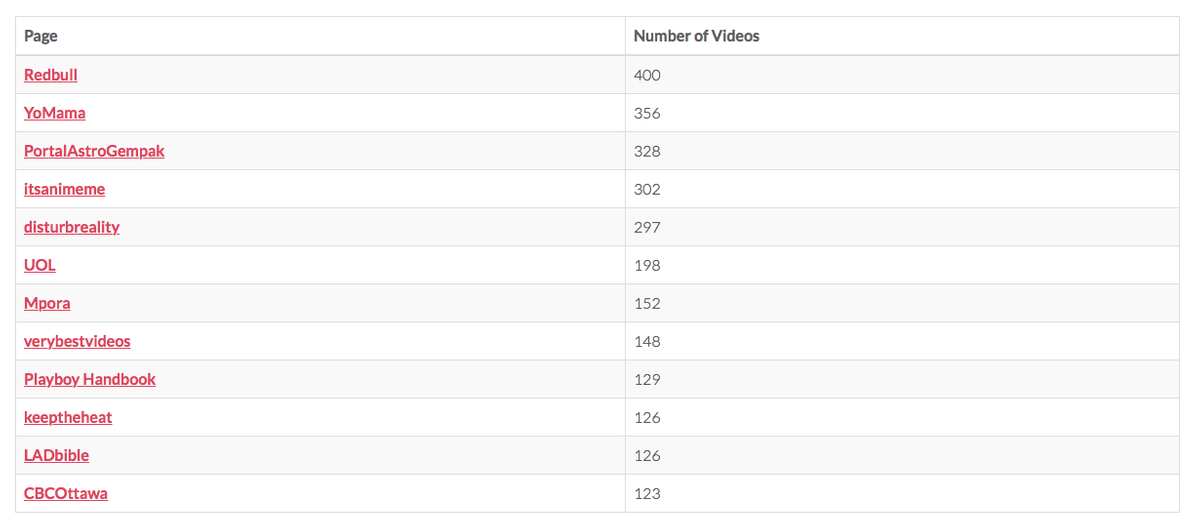Click the 123 value cell
Screen dimensions: 1200x530
click(903, 493)
